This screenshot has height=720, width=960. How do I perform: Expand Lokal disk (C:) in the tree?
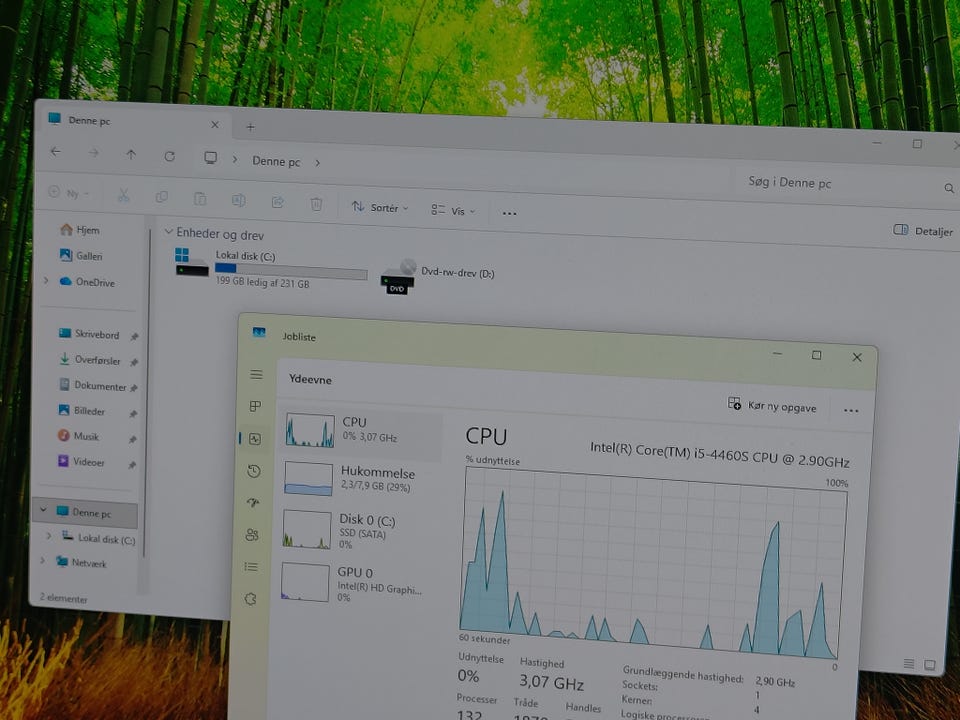(48, 536)
